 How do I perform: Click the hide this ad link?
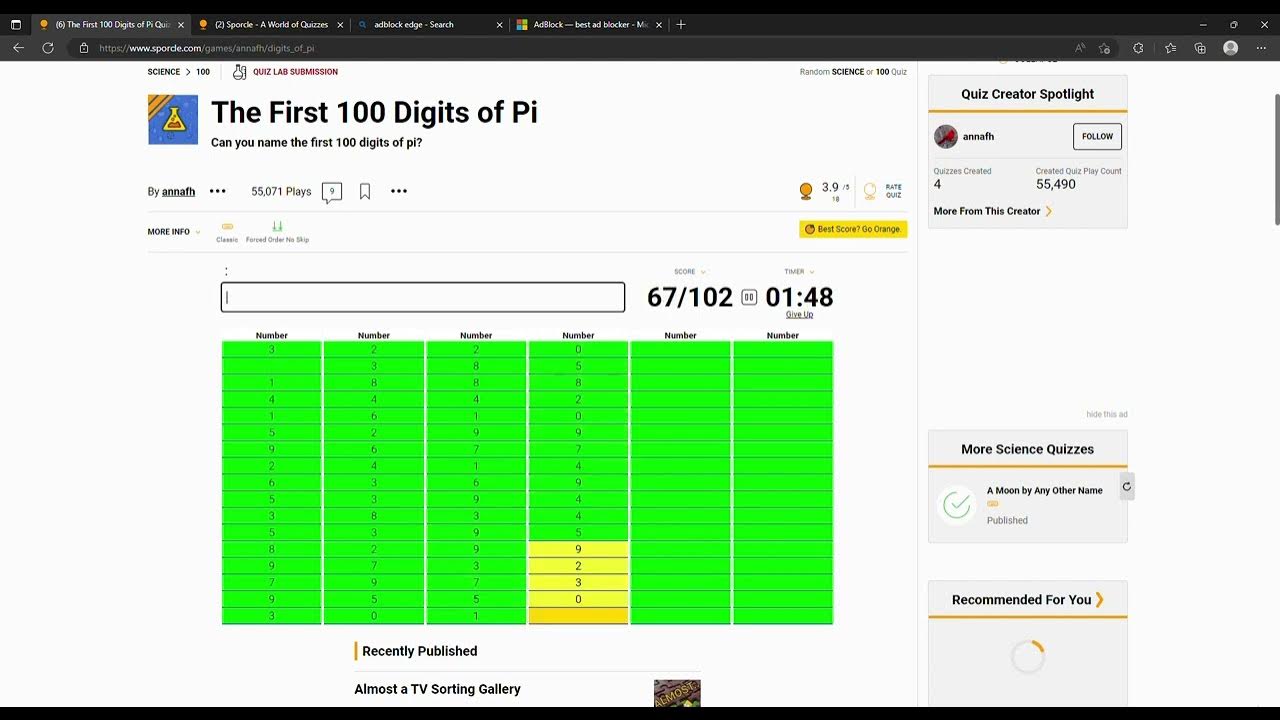(x=1107, y=414)
